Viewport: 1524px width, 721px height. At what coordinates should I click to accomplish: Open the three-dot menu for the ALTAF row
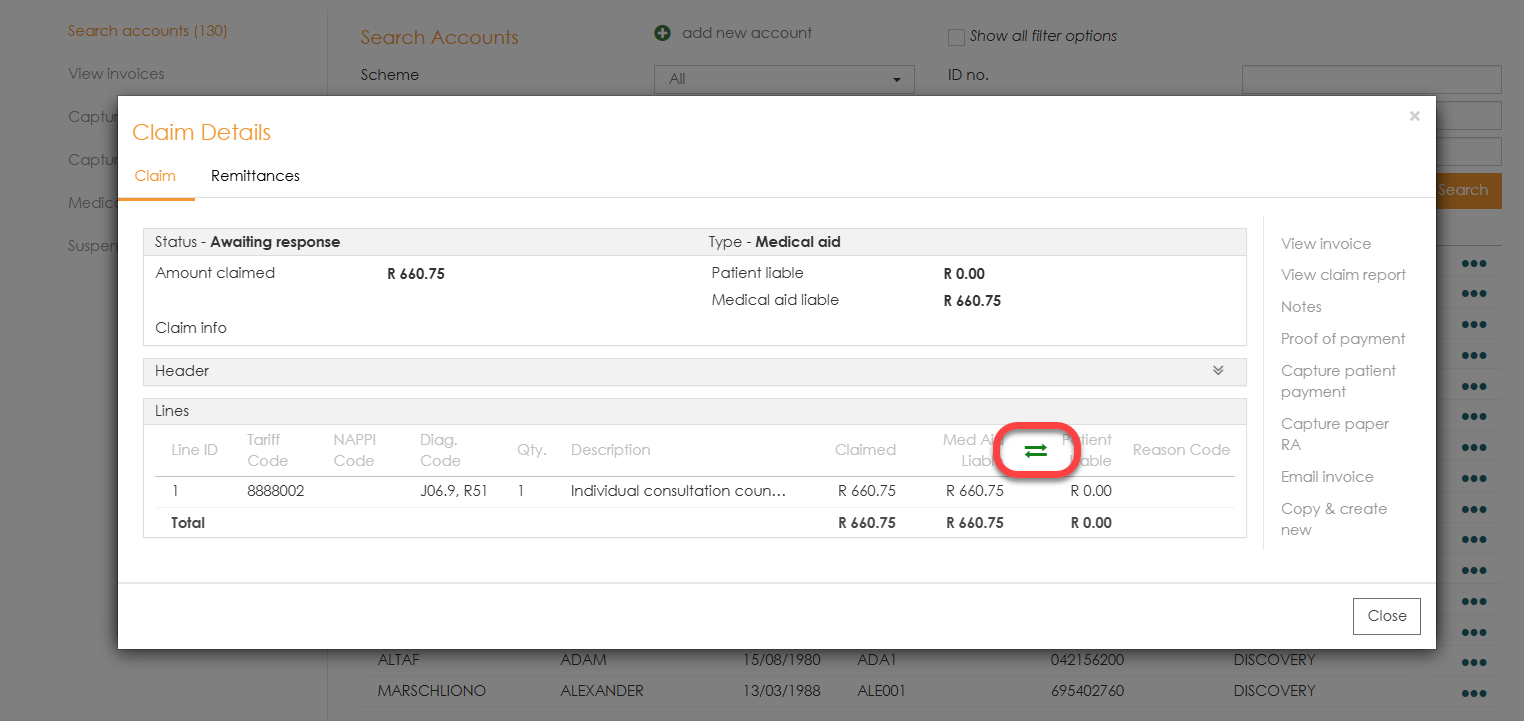click(x=1473, y=661)
